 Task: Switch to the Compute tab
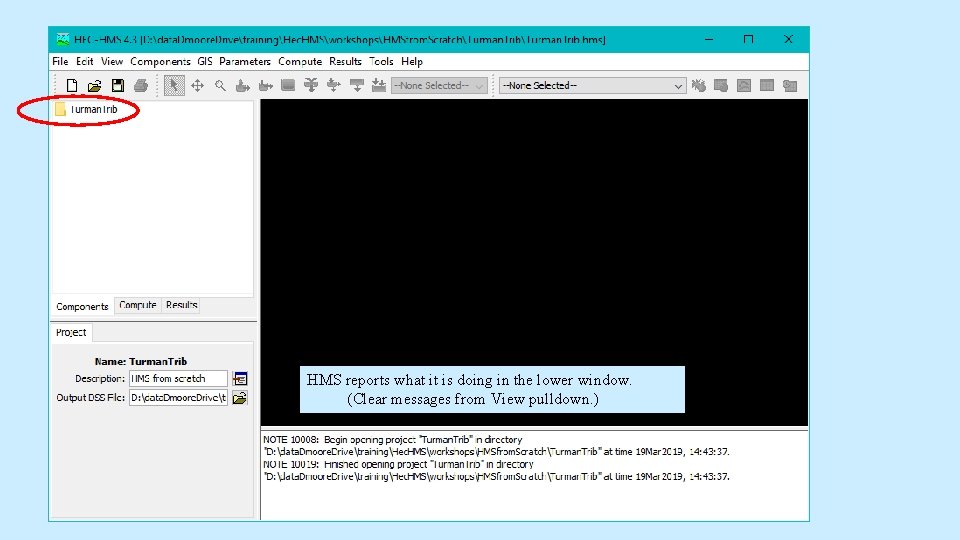point(138,305)
